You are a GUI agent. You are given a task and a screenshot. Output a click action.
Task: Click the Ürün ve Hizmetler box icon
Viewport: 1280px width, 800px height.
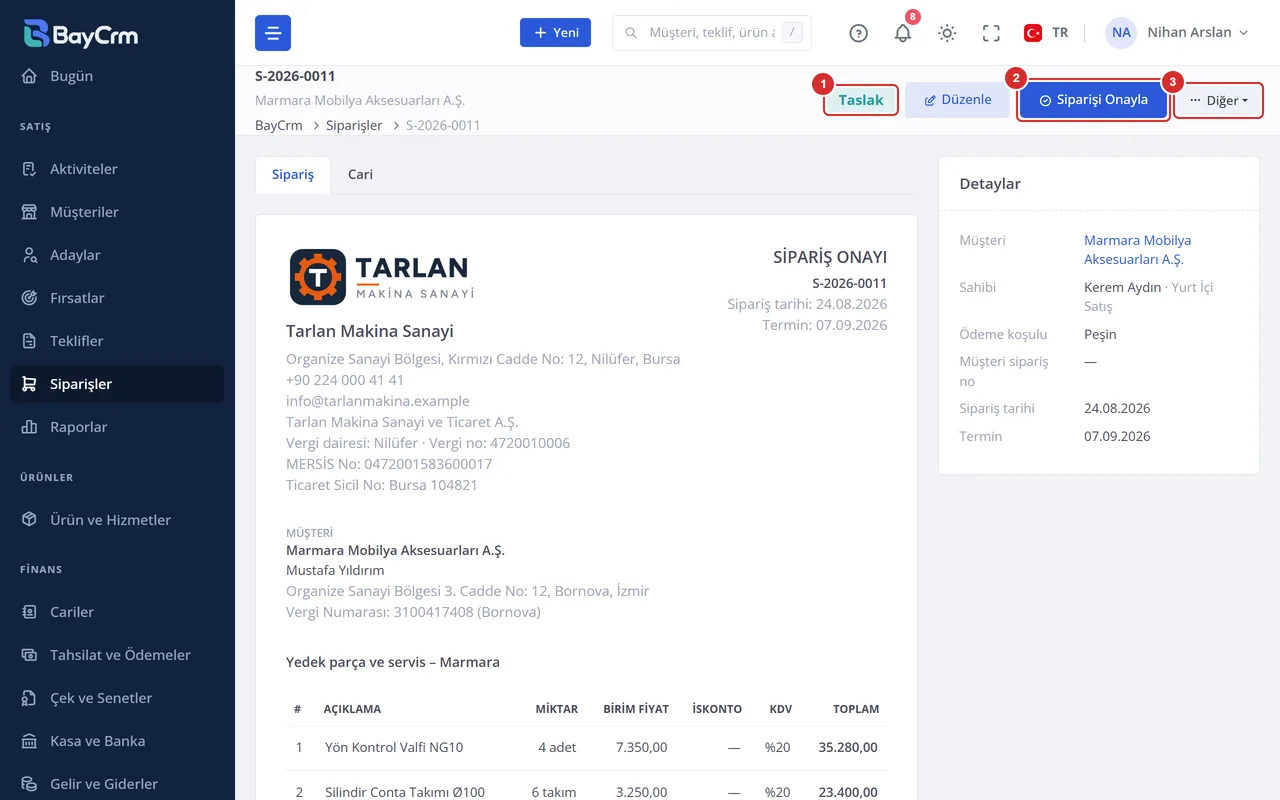[30, 520]
